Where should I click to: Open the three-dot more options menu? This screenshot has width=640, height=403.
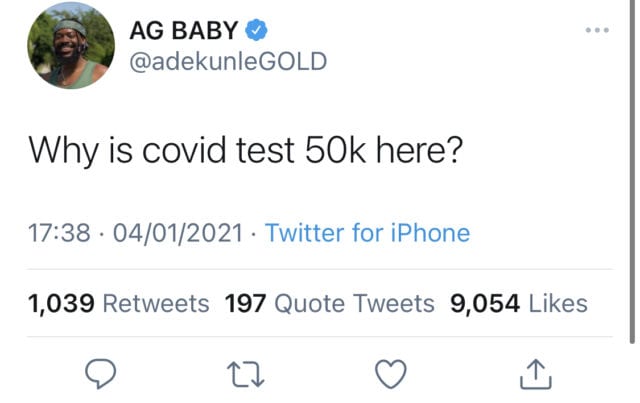pyautogui.click(x=597, y=30)
